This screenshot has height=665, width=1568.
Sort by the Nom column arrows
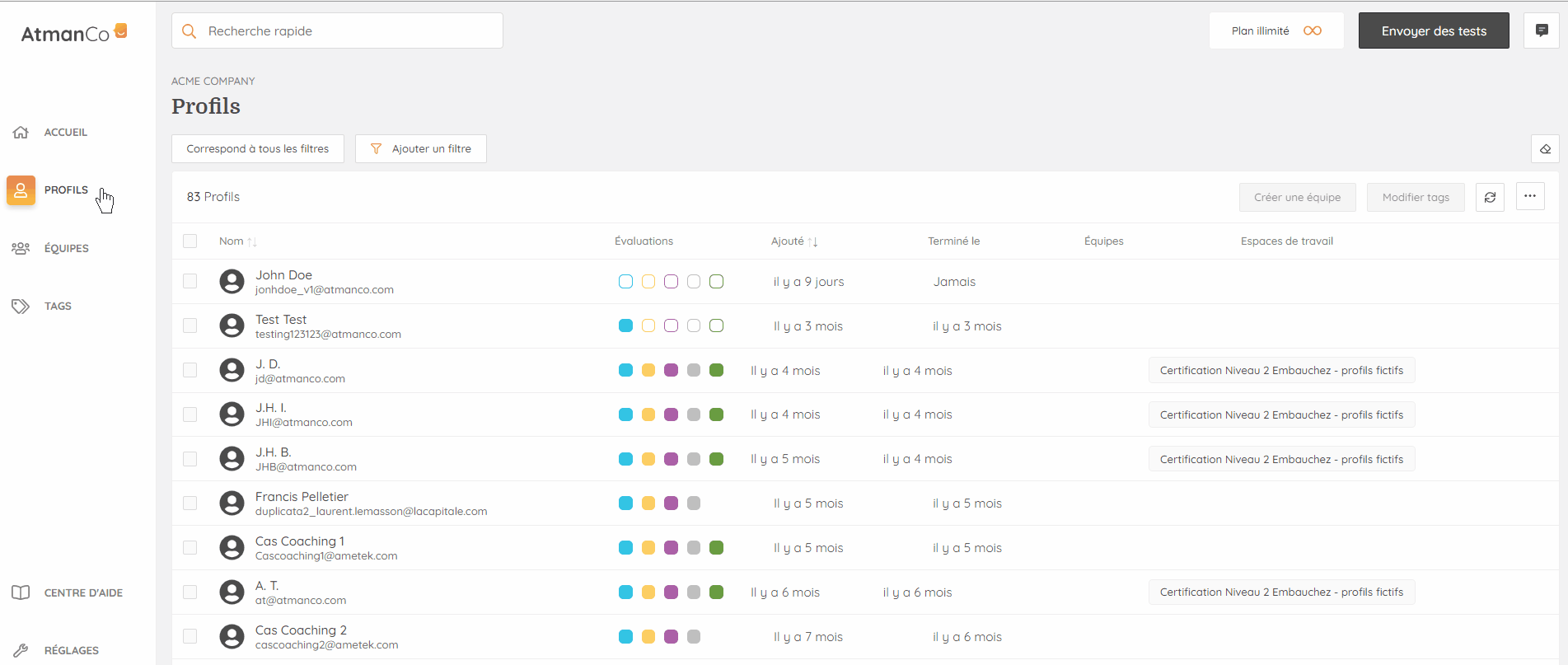[x=252, y=241]
